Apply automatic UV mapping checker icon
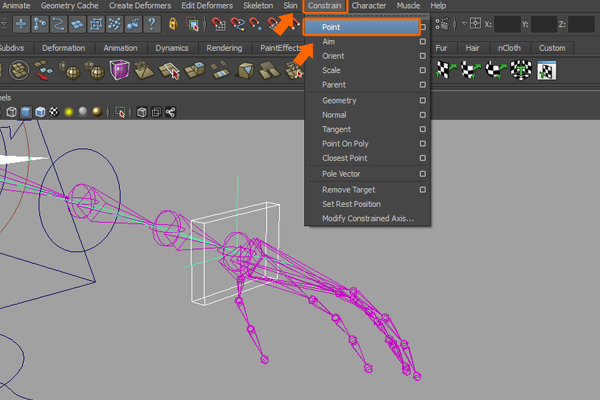Viewport: 600px width, 400px height. 521,70
